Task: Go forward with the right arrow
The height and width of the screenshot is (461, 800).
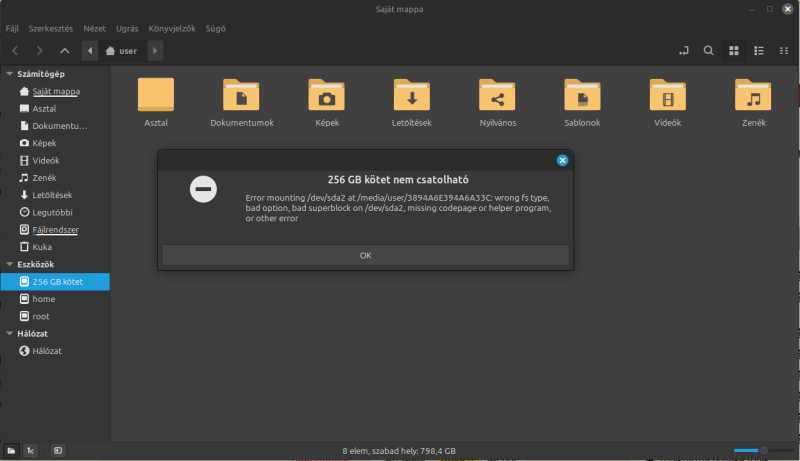Action: coord(39,50)
